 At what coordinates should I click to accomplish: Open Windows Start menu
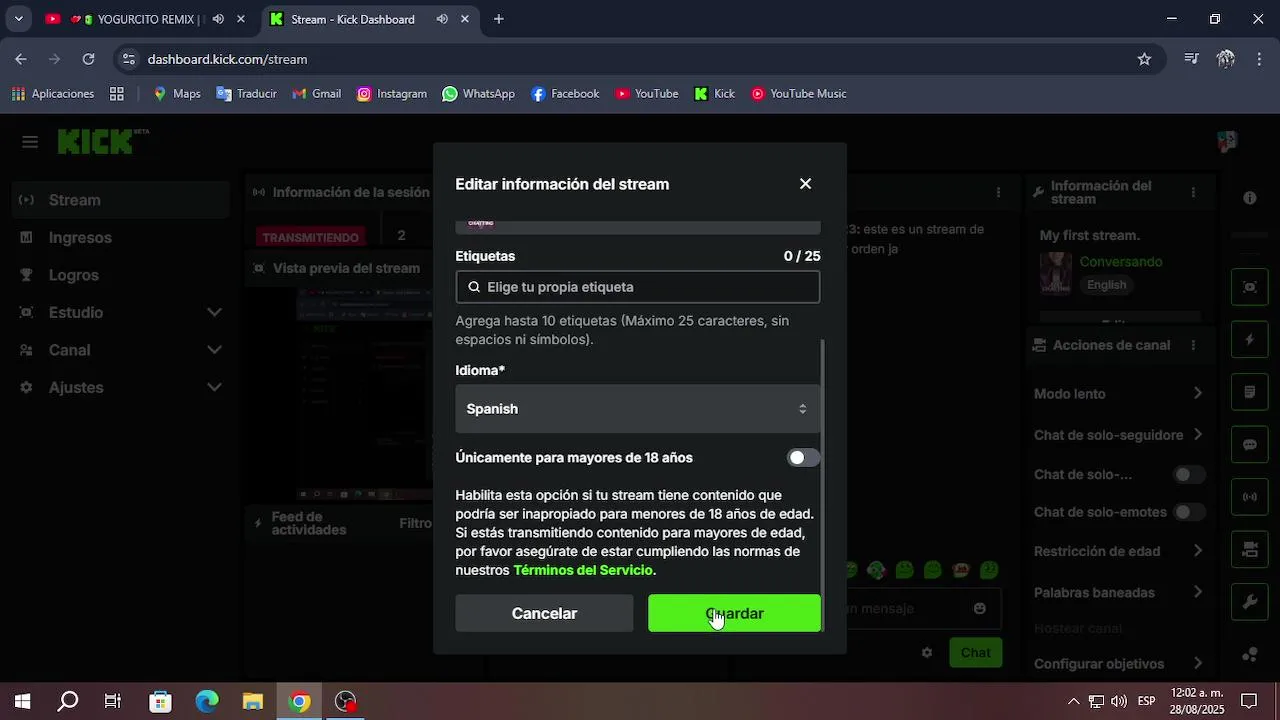[x=21, y=701]
